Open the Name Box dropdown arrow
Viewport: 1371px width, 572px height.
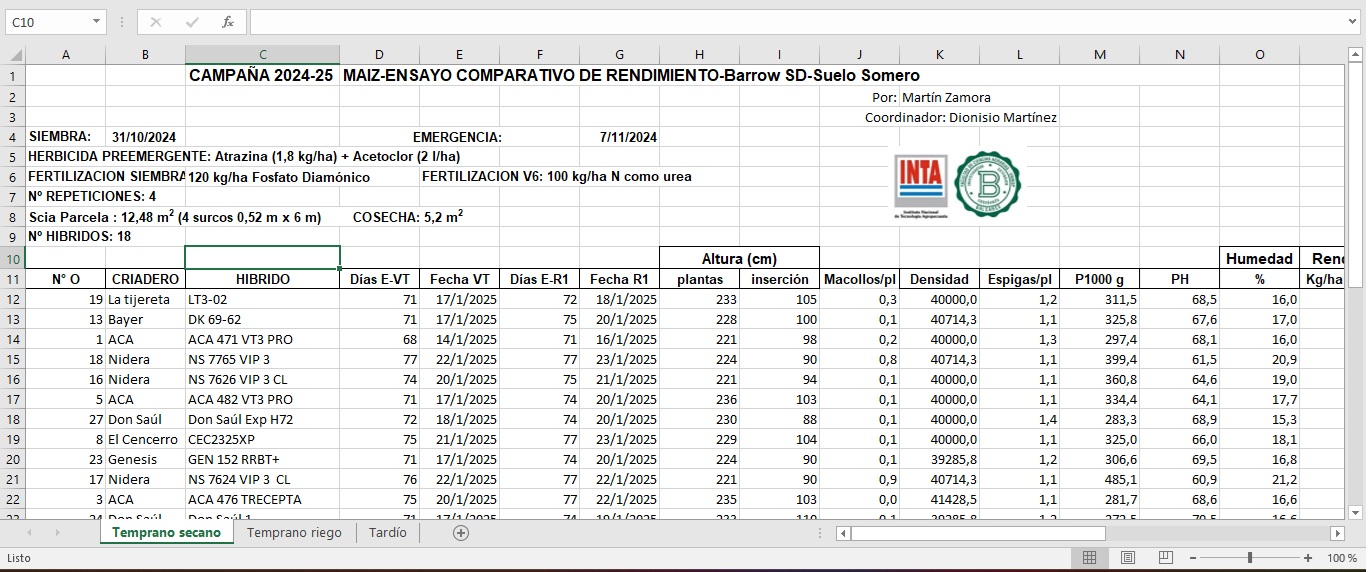(96, 22)
